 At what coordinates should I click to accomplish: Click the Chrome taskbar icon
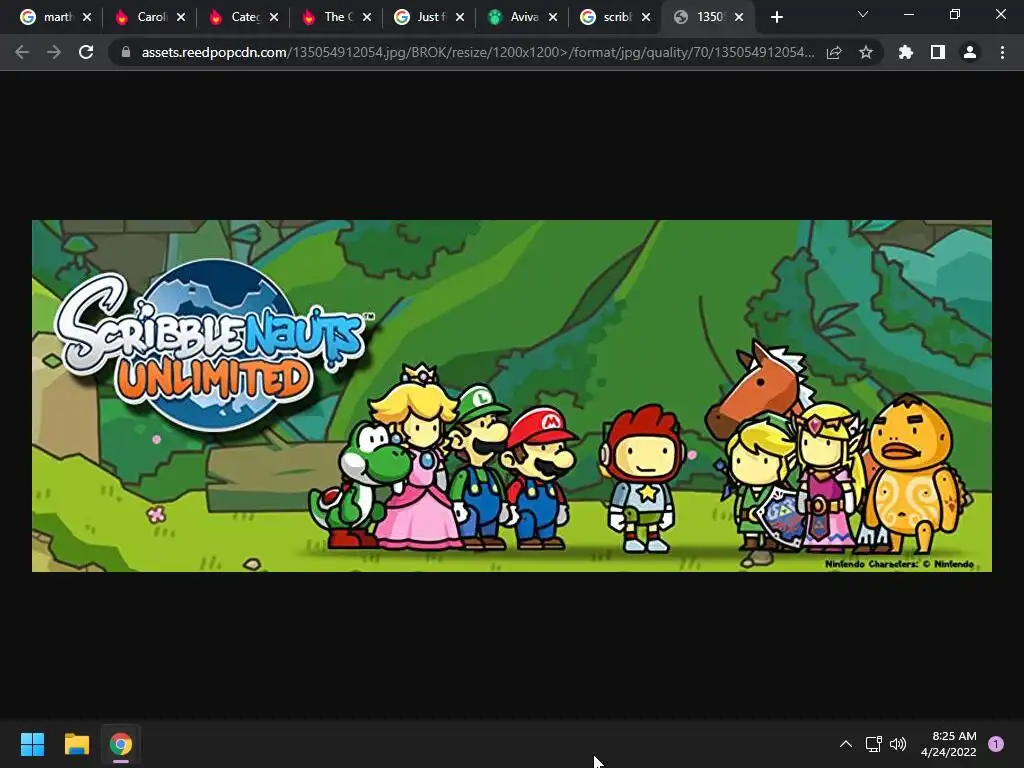click(x=121, y=744)
